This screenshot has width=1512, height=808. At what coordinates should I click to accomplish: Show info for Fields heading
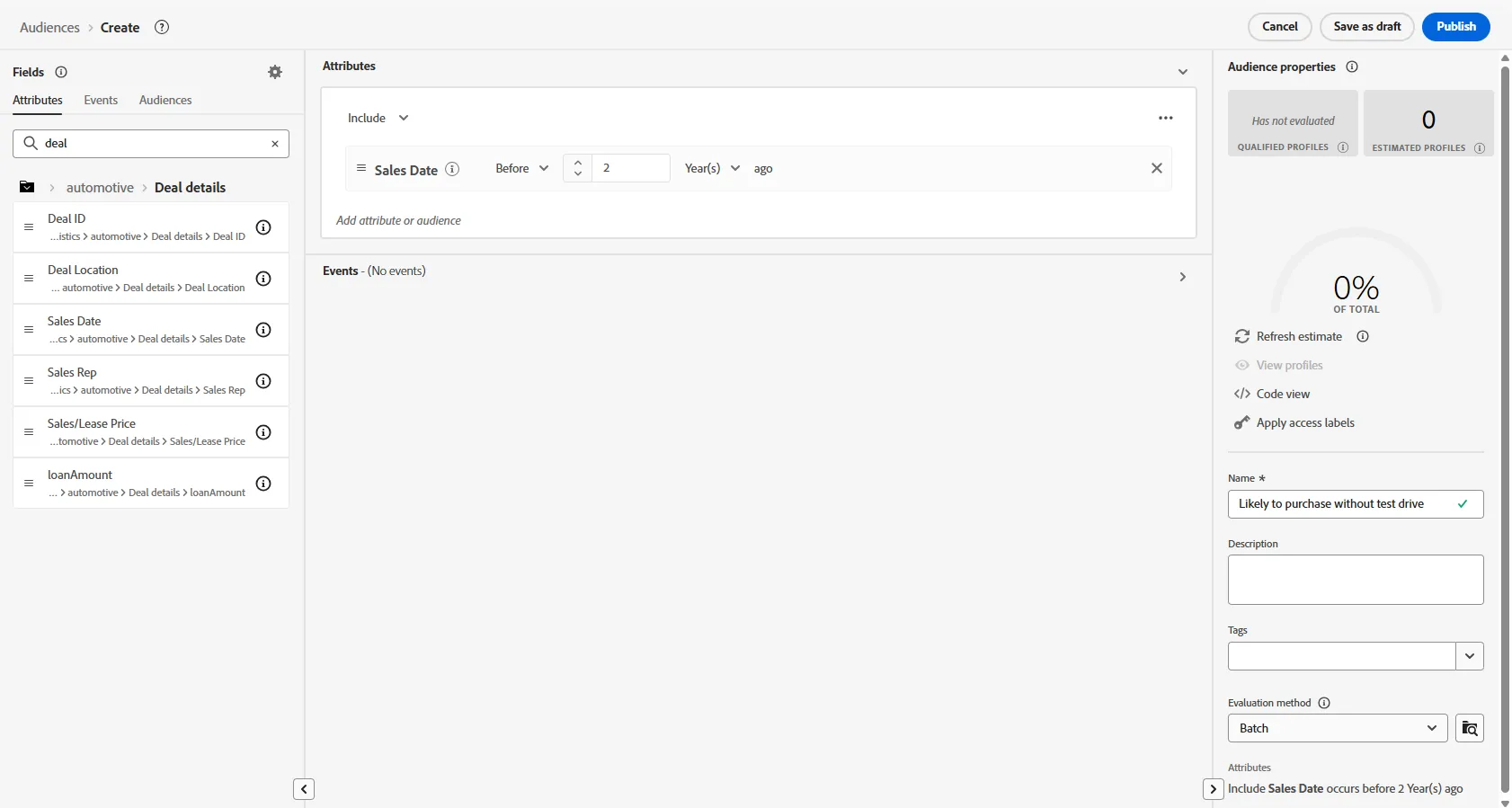point(61,72)
